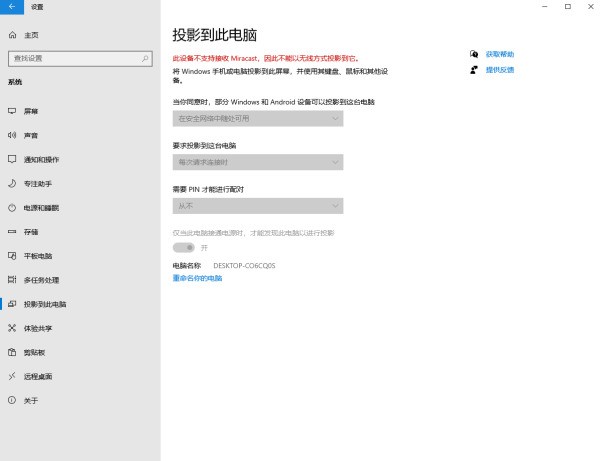Click the computer name DESKTOP-CO6CQ0S text
This screenshot has height=461, width=600.
point(244,266)
